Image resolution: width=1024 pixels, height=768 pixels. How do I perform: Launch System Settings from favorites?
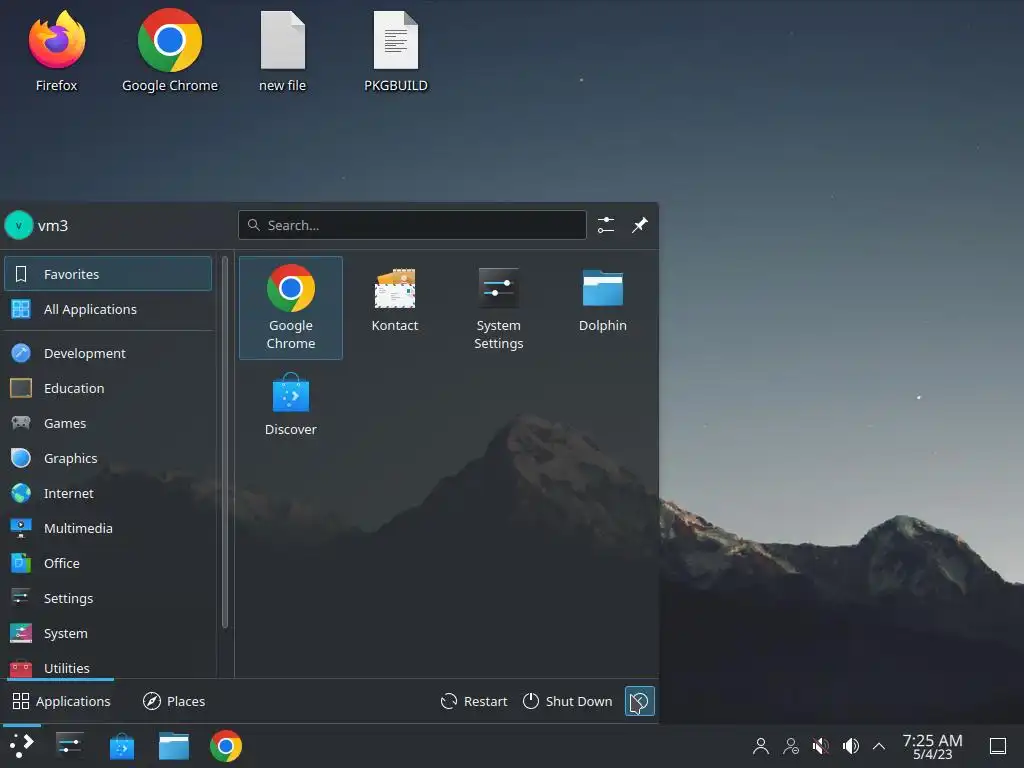[498, 308]
